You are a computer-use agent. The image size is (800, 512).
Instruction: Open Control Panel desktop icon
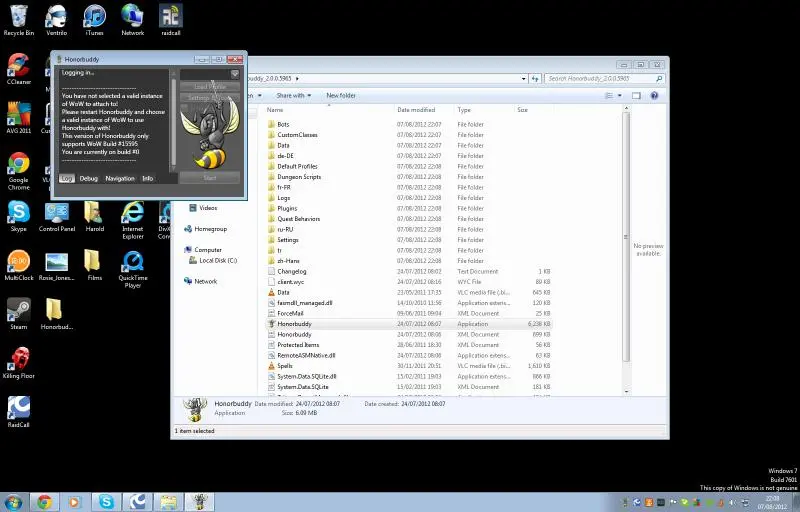(57, 216)
